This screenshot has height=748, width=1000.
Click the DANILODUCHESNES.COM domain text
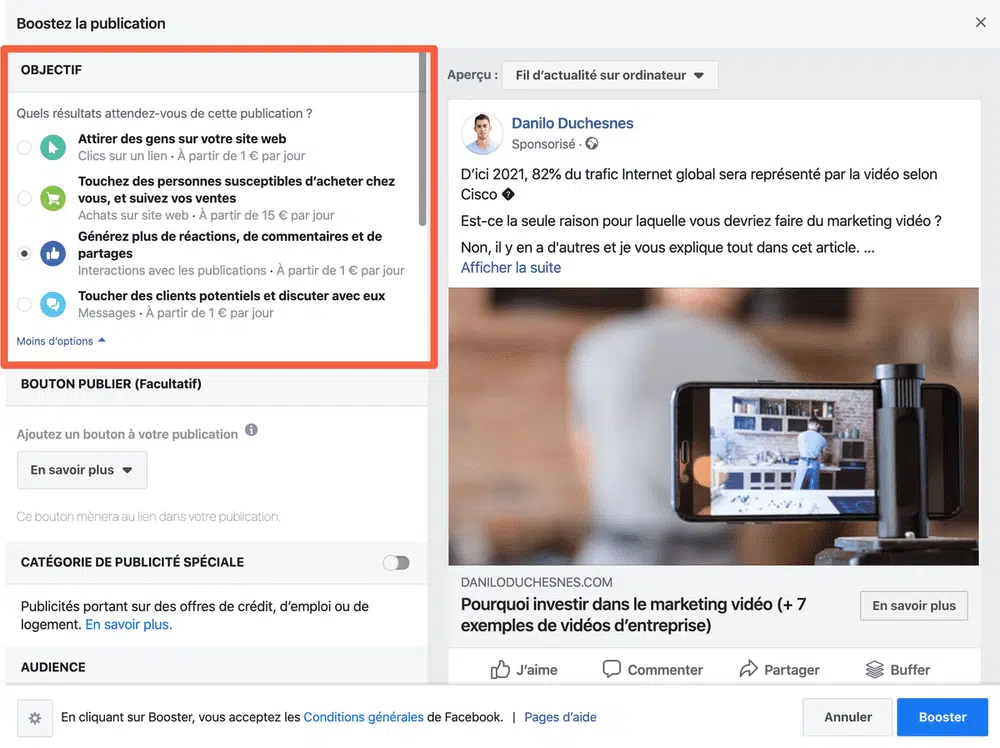coord(536,582)
